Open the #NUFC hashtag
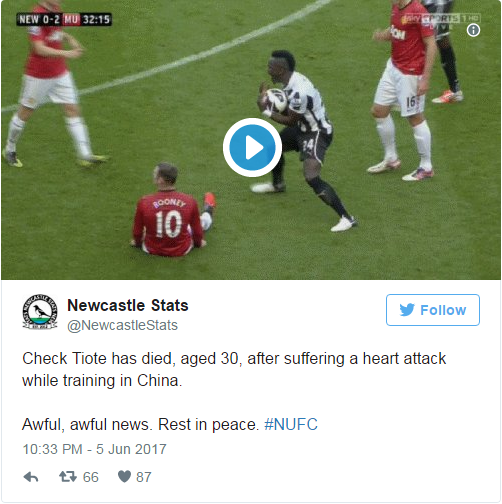This screenshot has width=502, height=504. [x=291, y=425]
